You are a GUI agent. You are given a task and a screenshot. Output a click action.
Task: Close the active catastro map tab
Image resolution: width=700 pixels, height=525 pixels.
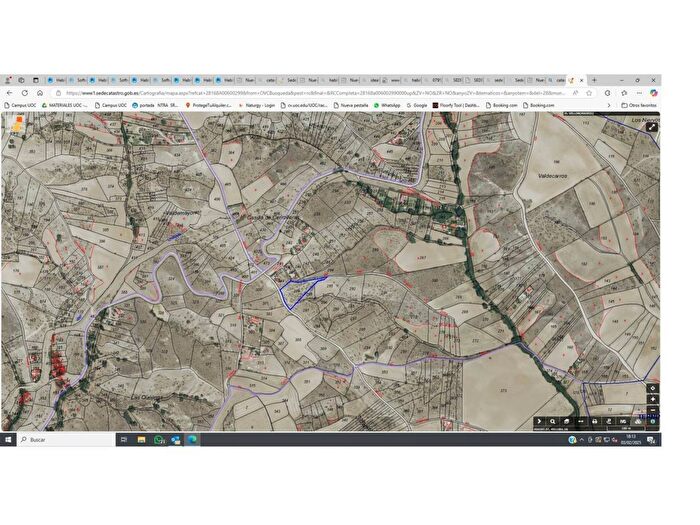pos(582,80)
